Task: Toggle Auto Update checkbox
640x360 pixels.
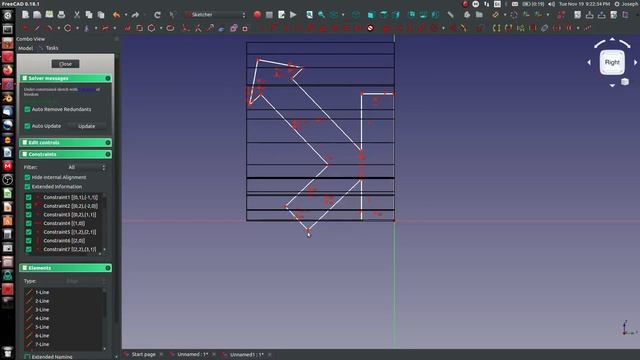Action: click(x=27, y=126)
